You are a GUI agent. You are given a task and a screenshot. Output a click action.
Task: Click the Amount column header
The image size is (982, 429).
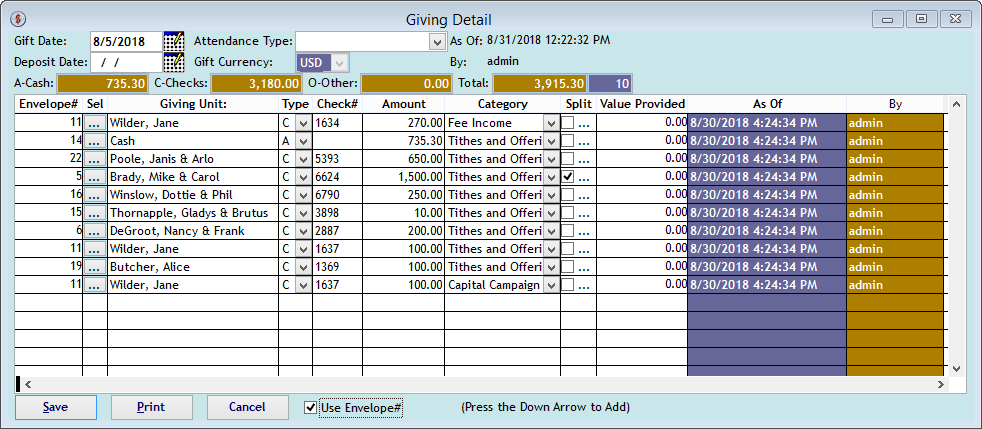(x=403, y=105)
